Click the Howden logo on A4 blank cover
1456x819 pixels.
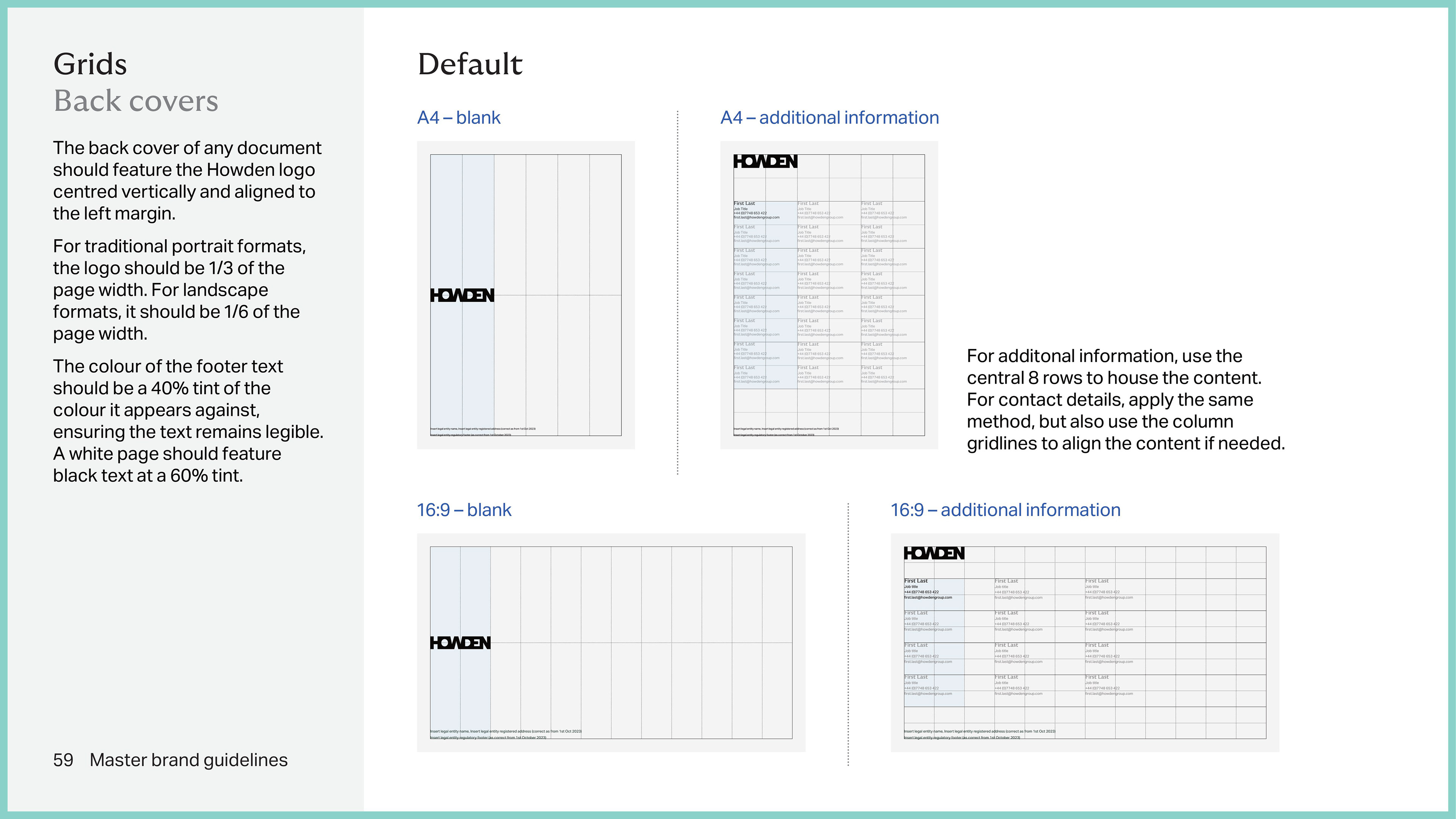click(x=462, y=295)
